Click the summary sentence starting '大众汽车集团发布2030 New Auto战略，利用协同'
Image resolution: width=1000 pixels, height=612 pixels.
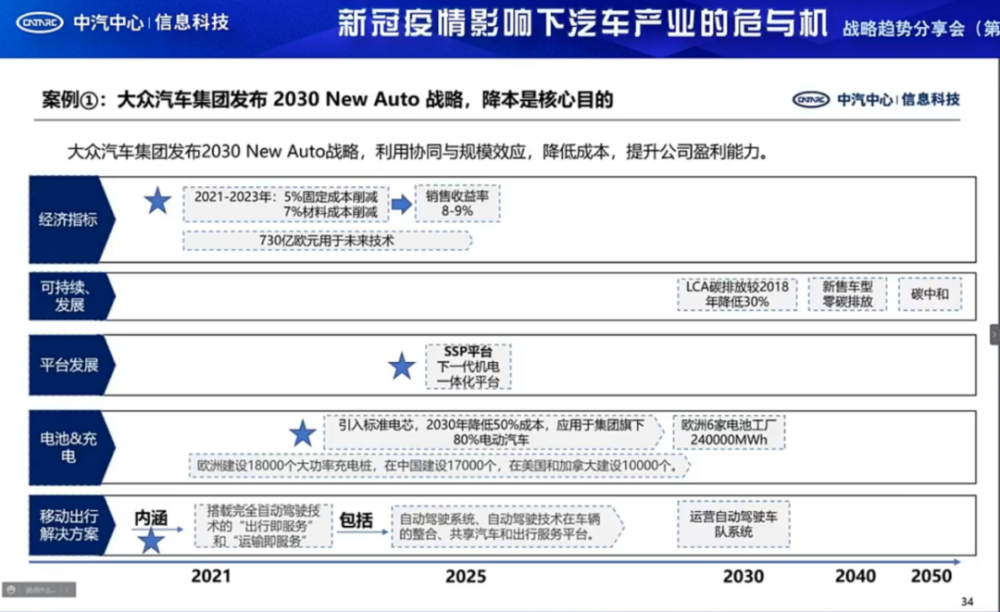click(x=417, y=152)
